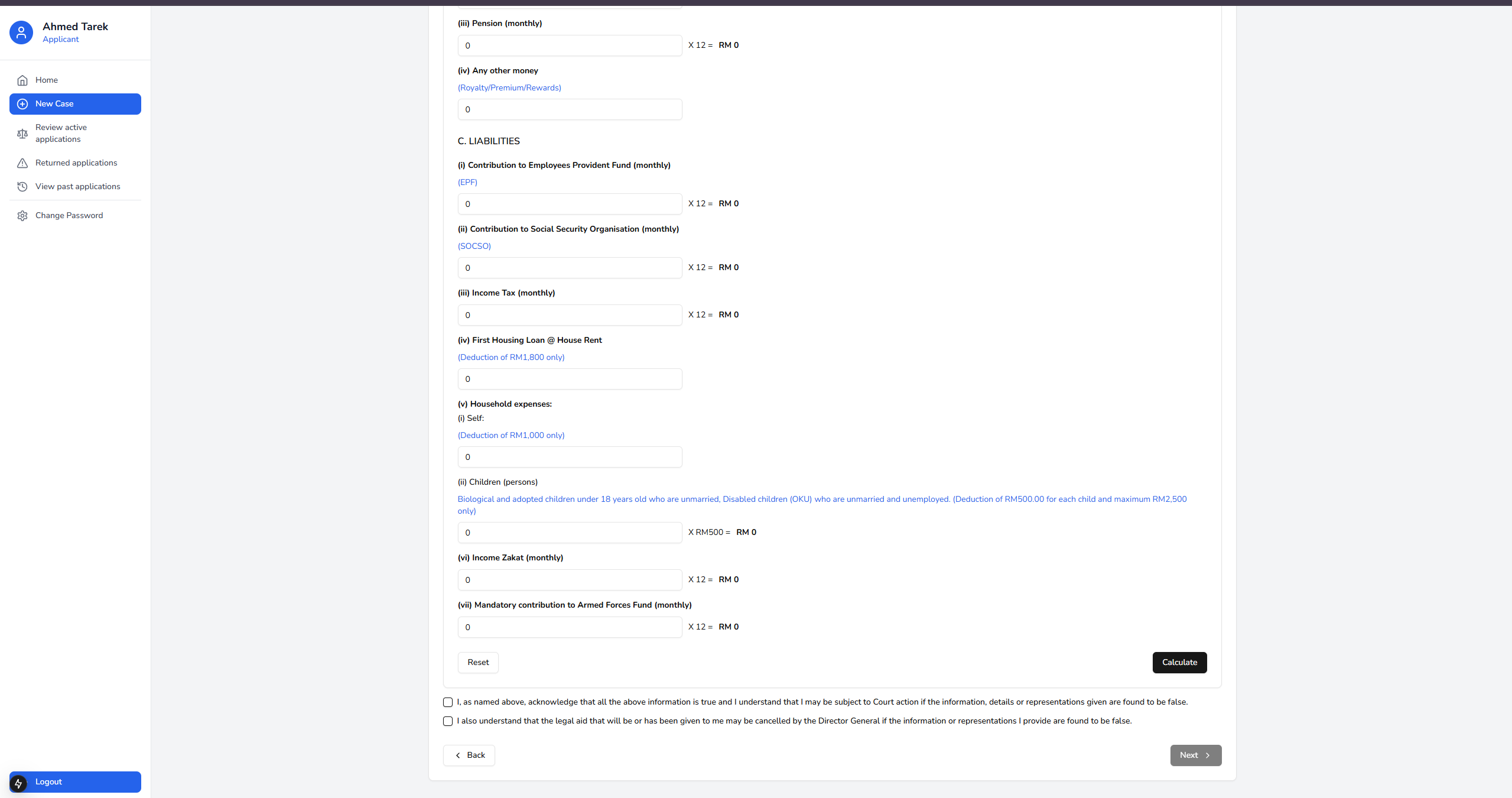Click the Reset button
This screenshot has width=1512, height=798.
click(478, 663)
